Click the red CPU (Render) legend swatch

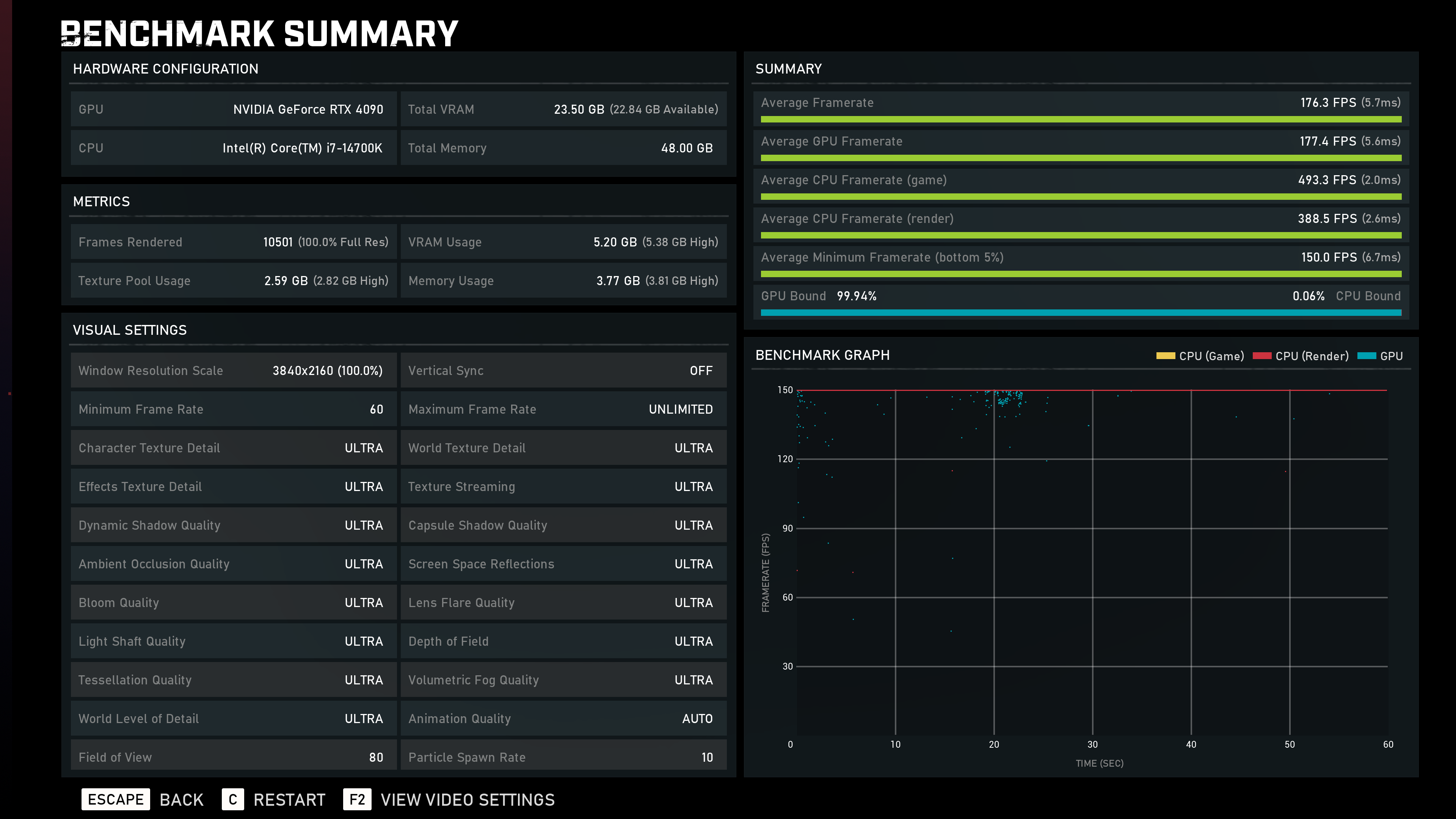click(x=1261, y=356)
